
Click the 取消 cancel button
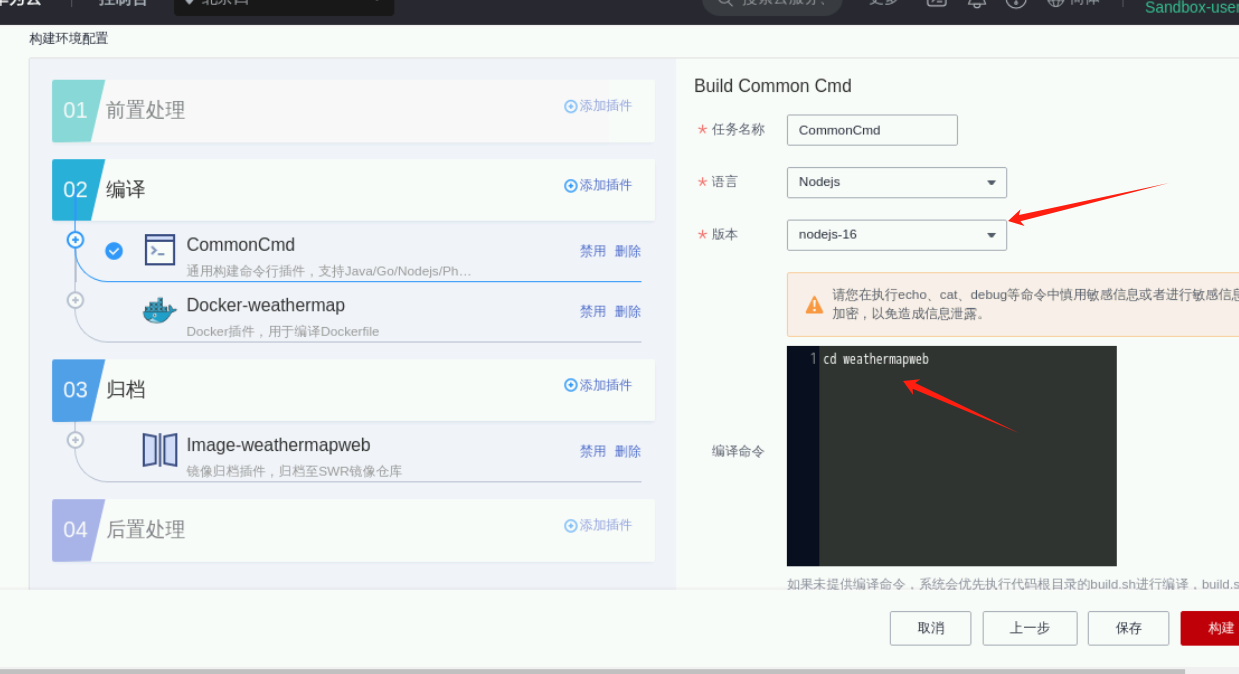931,628
